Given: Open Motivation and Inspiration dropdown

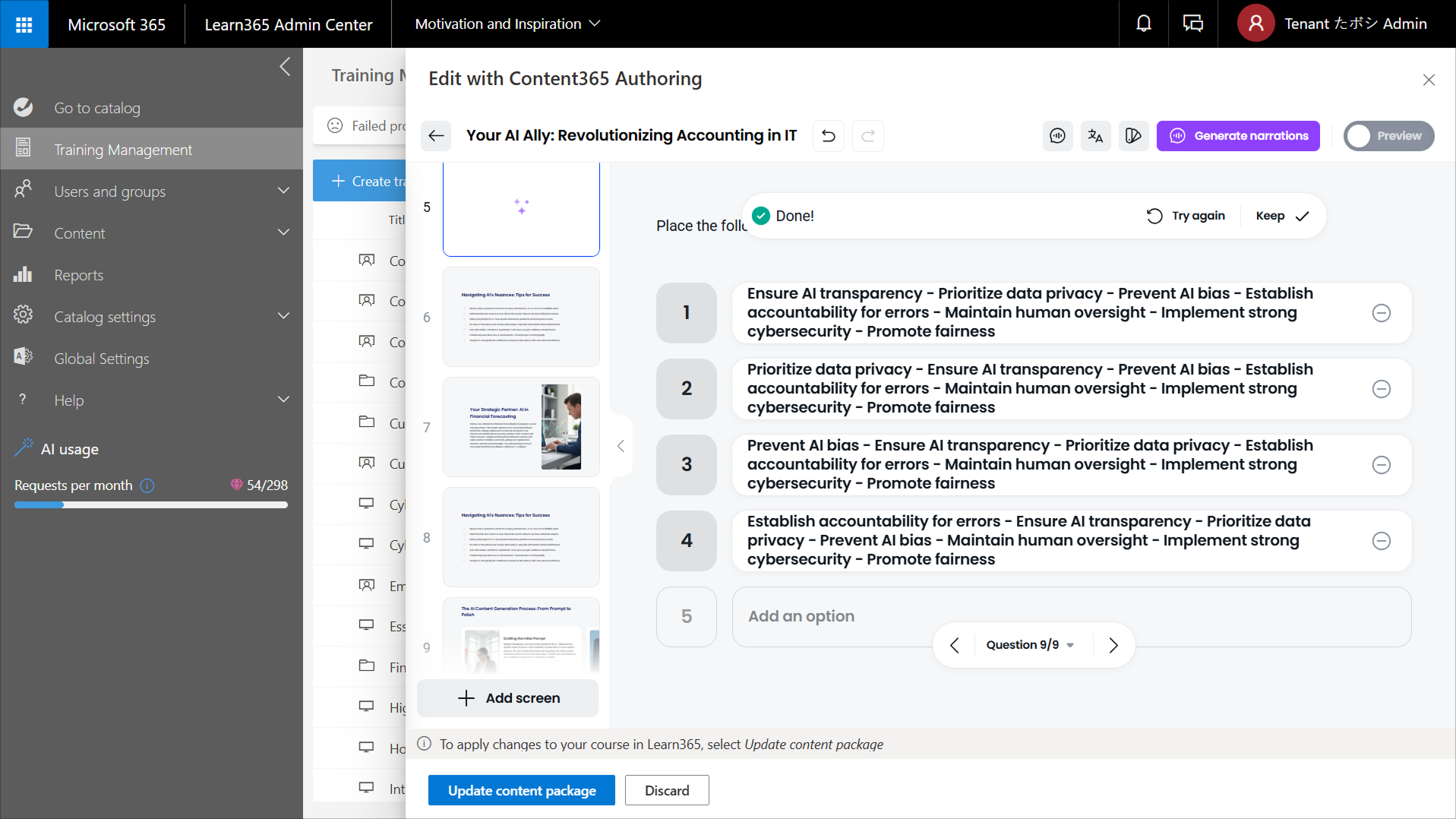Looking at the screenshot, I should 507,24.
